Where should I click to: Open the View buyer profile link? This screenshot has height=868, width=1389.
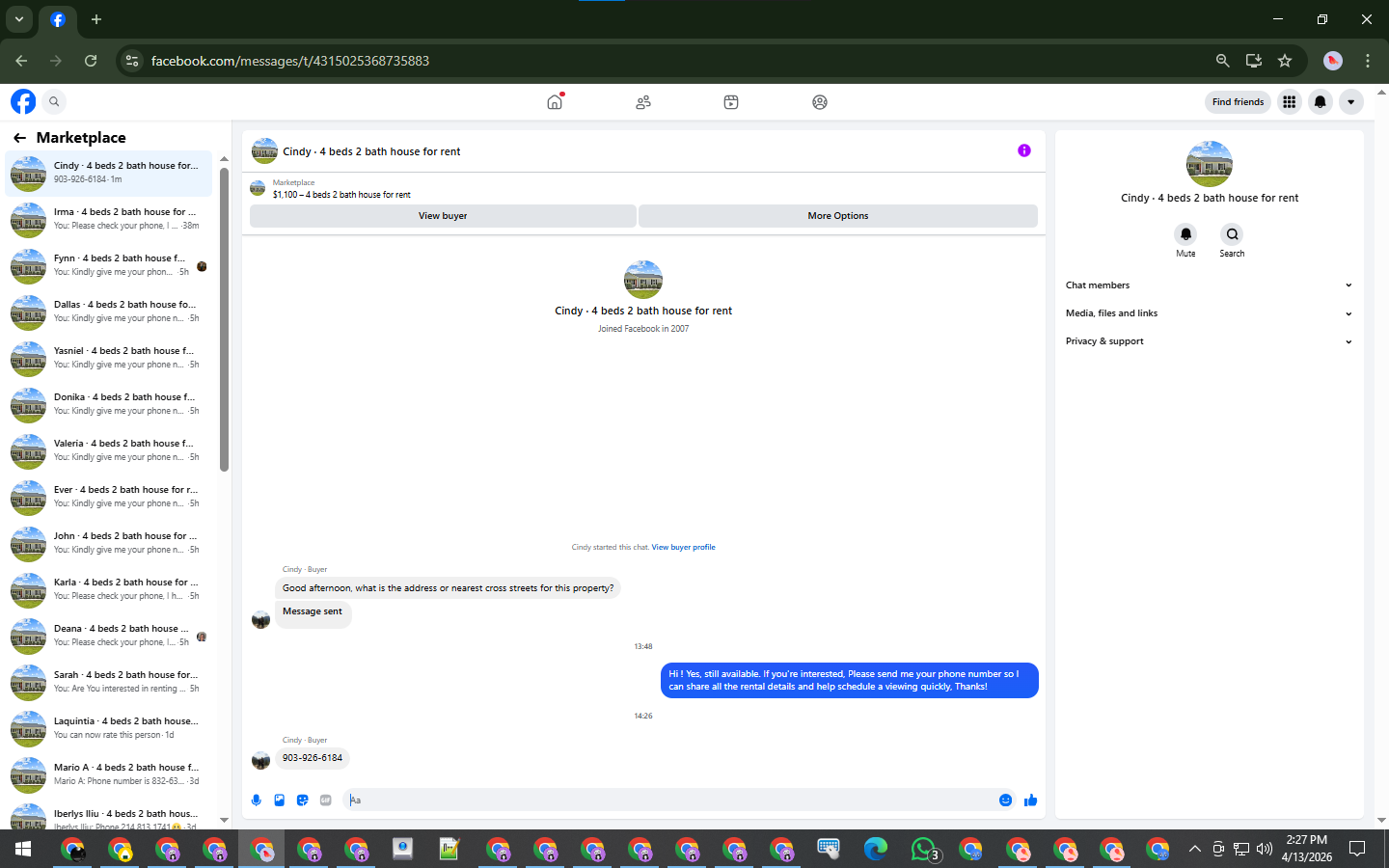pos(683,547)
